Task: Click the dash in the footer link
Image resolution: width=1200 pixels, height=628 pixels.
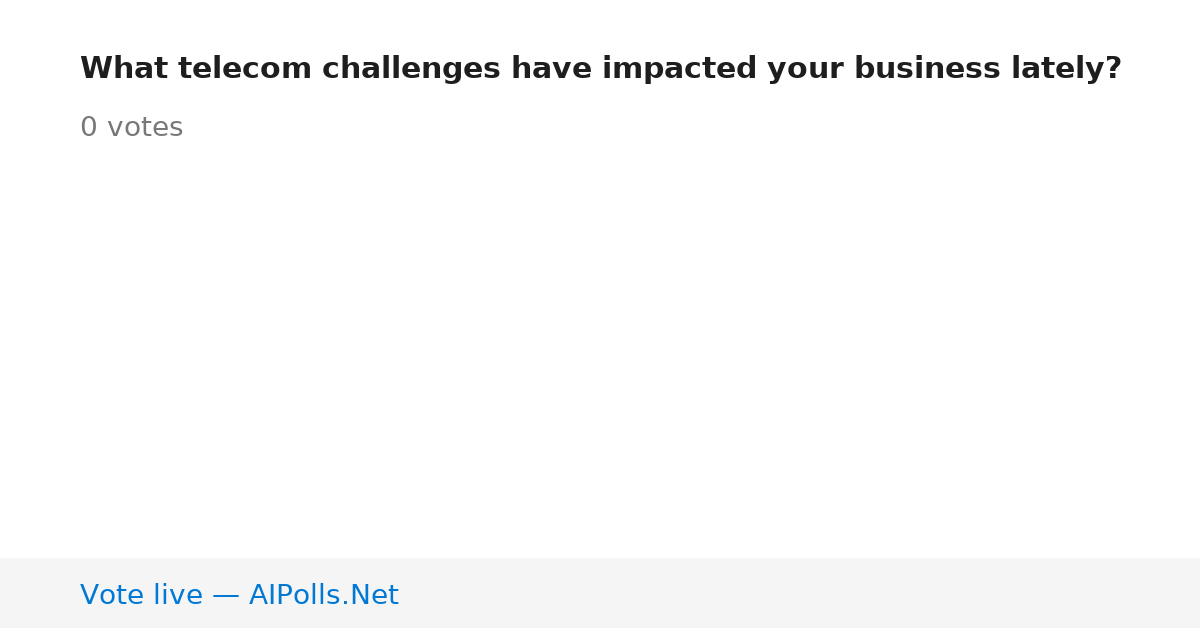Action: pyautogui.click(x=226, y=596)
